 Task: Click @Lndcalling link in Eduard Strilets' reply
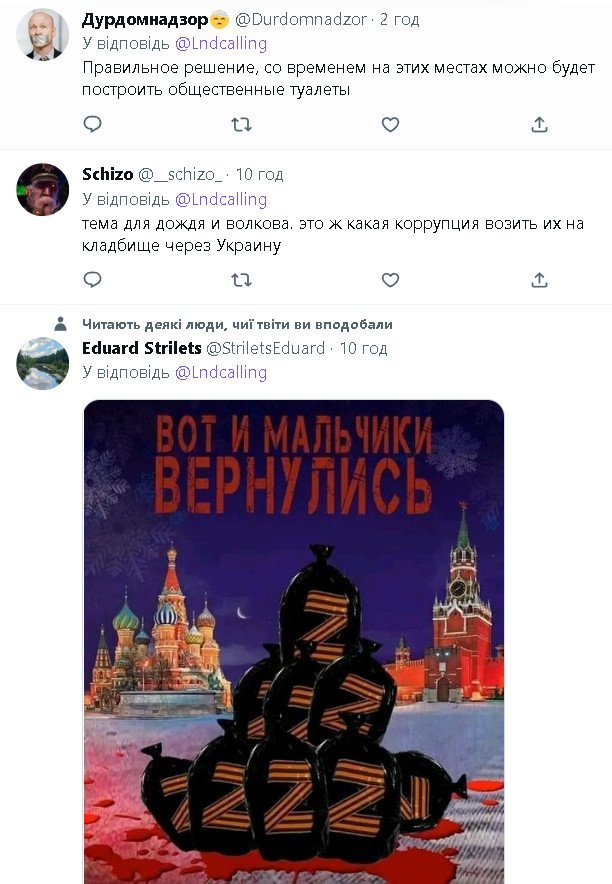[221, 372]
